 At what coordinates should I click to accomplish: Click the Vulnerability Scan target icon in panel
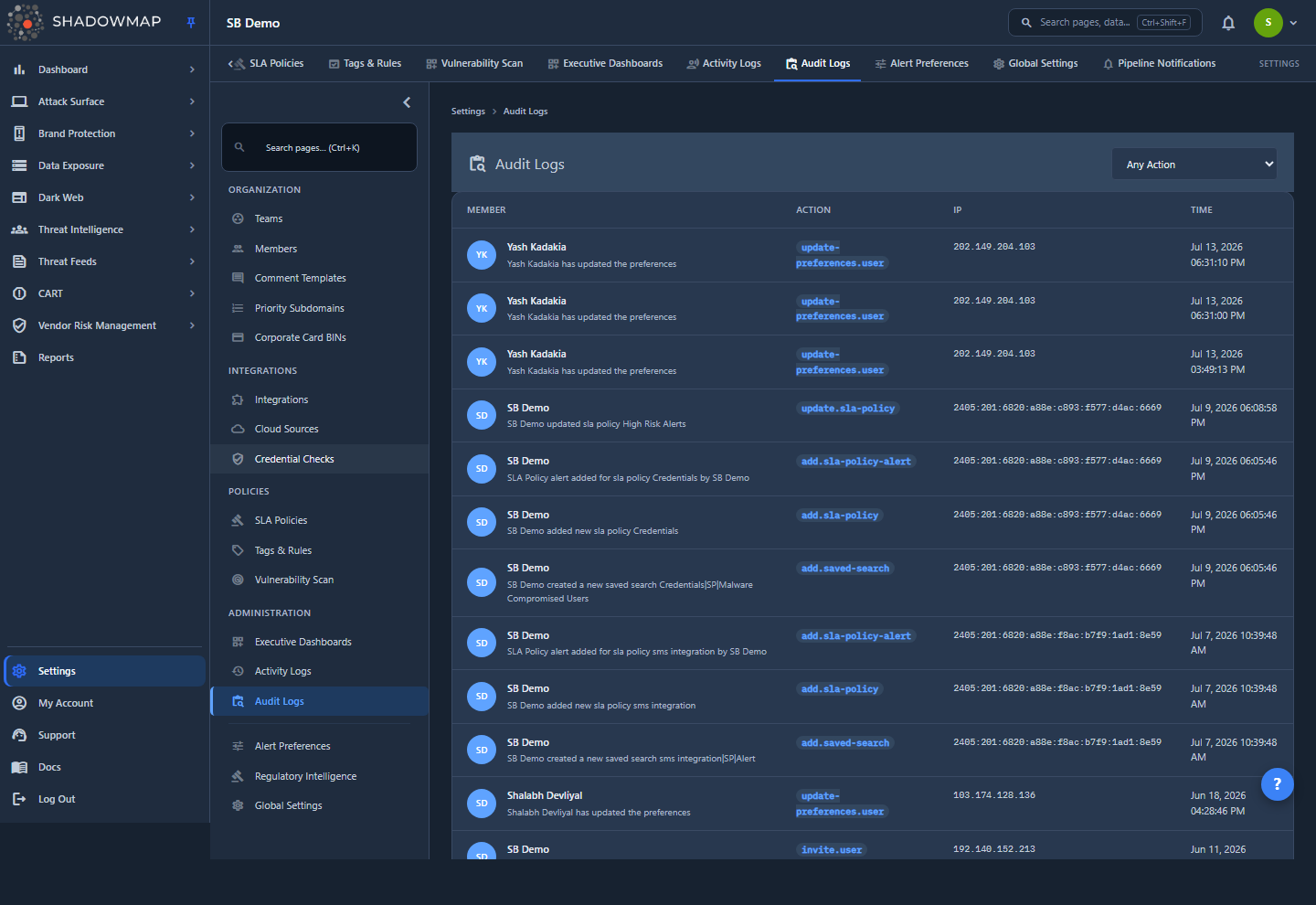(x=238, y=580)
